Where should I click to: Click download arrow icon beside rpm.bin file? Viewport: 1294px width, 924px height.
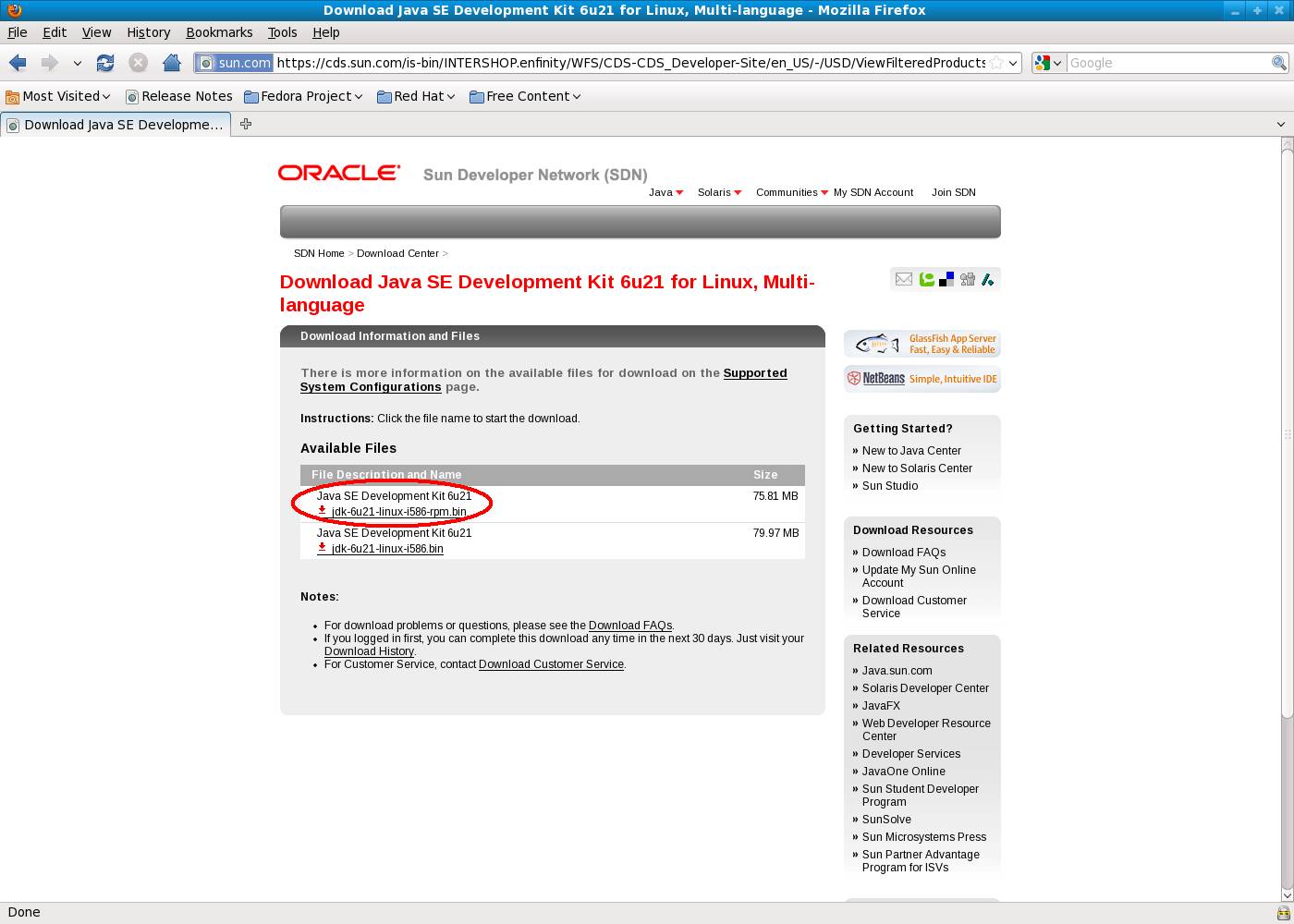pyautogui.click(x=322, y=510)
